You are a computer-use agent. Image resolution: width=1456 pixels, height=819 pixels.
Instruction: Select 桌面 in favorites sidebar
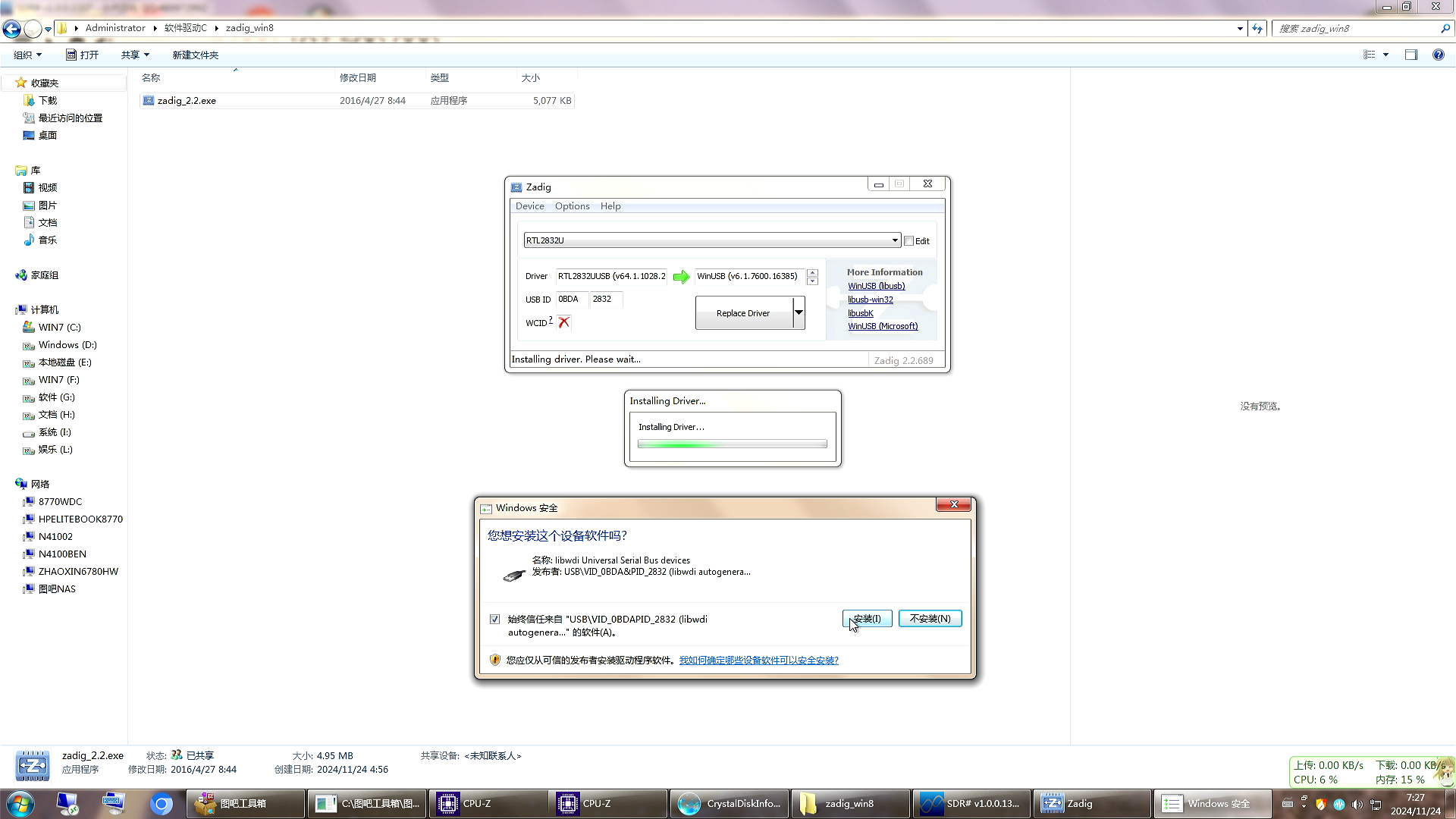coord(39,136)
